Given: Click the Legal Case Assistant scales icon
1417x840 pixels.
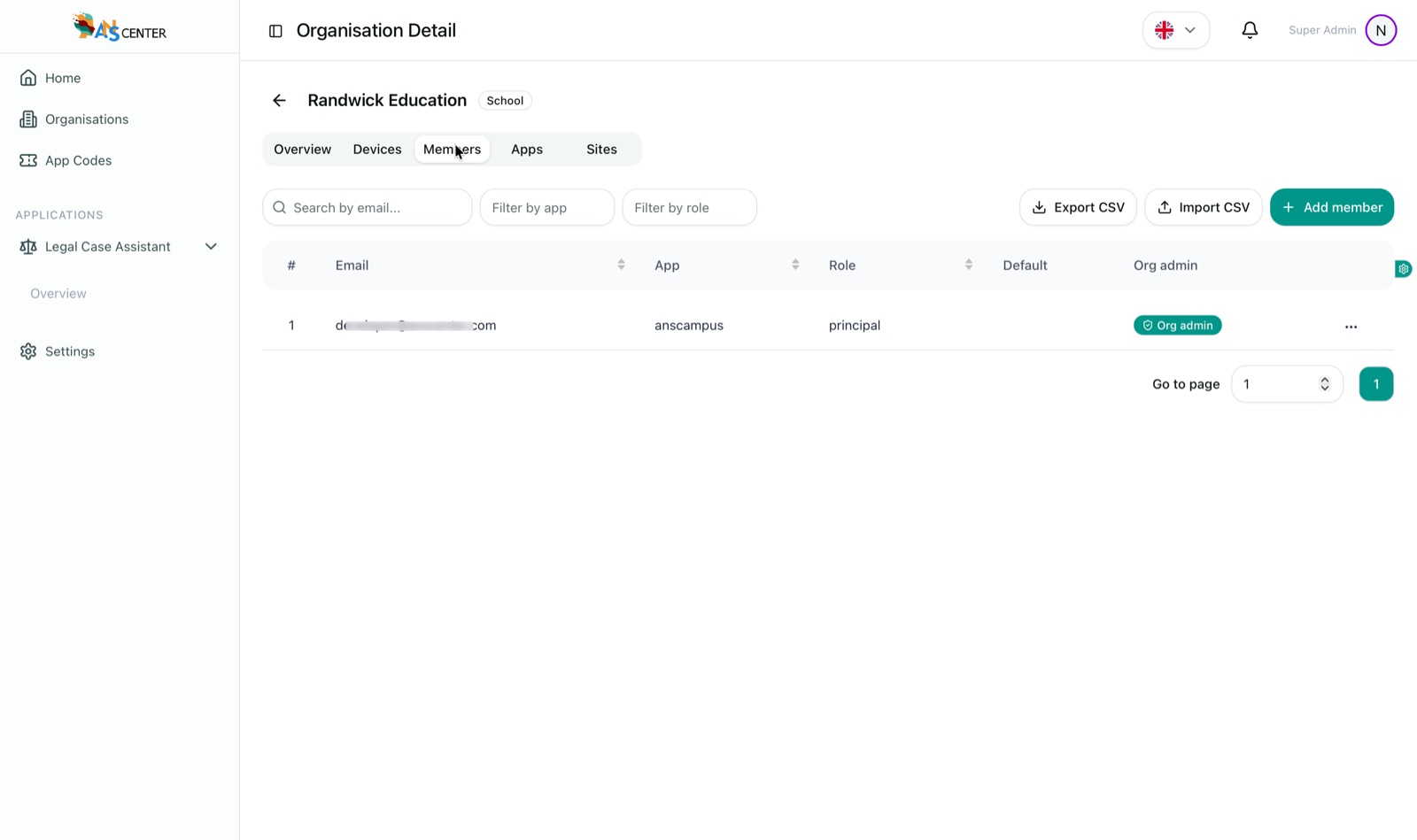Looking at the screenshot, I should coord(28,247).
